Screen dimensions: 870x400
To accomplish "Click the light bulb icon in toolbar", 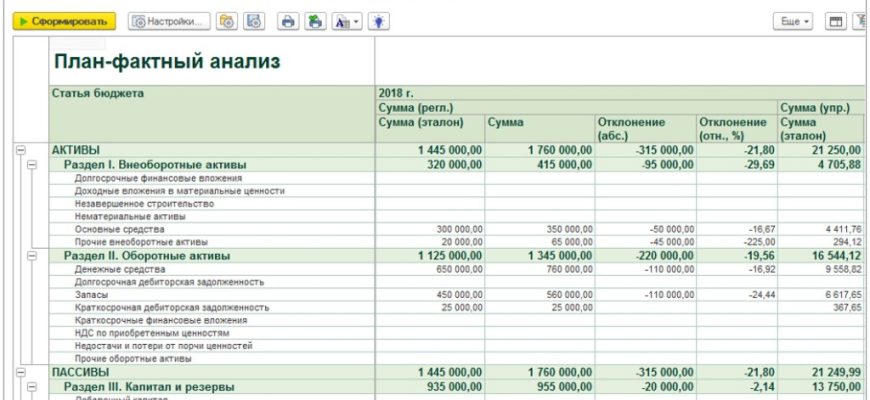I will click(379, 20).
